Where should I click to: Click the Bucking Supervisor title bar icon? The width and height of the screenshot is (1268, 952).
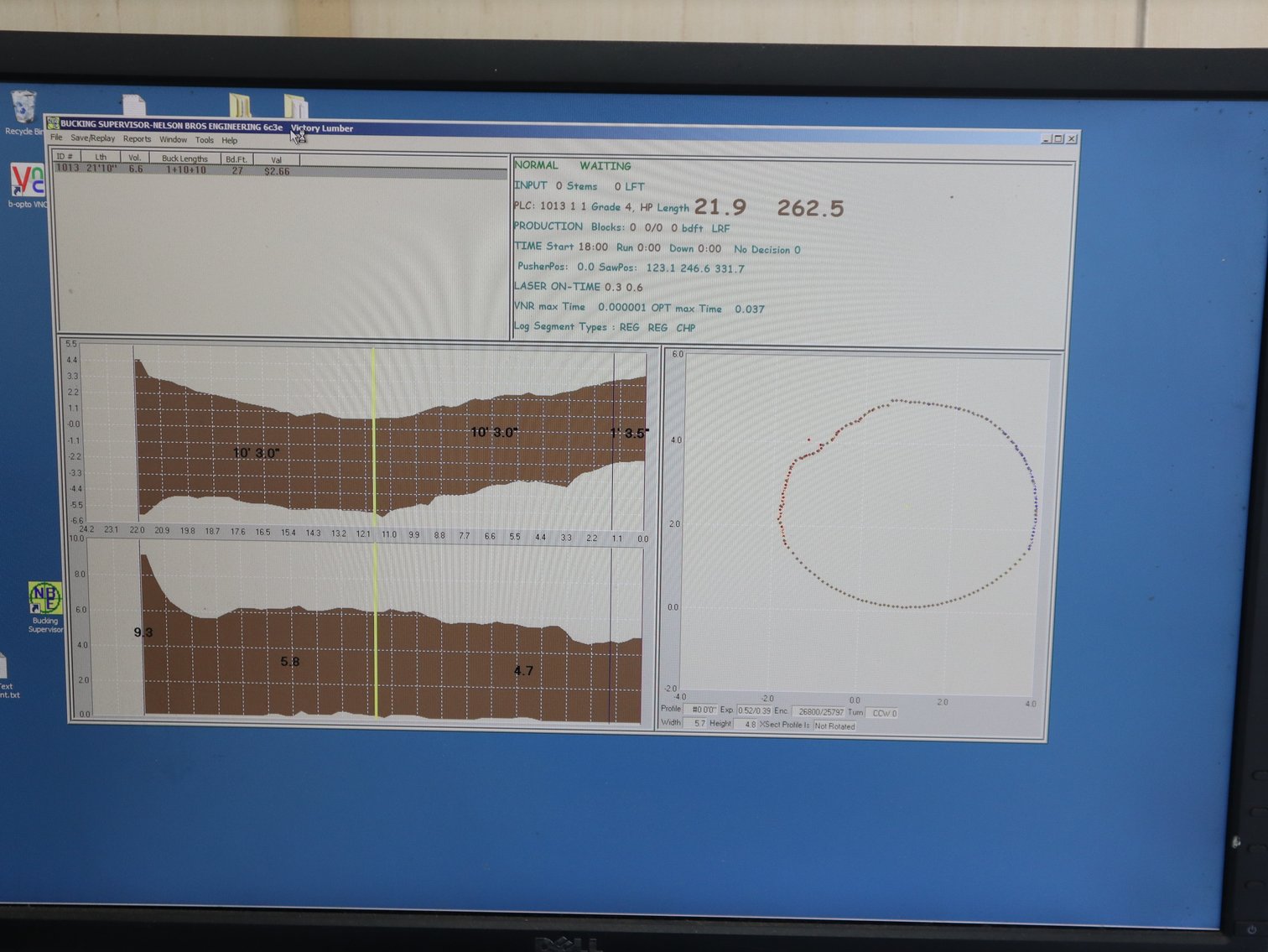click(x=53, y=124)
